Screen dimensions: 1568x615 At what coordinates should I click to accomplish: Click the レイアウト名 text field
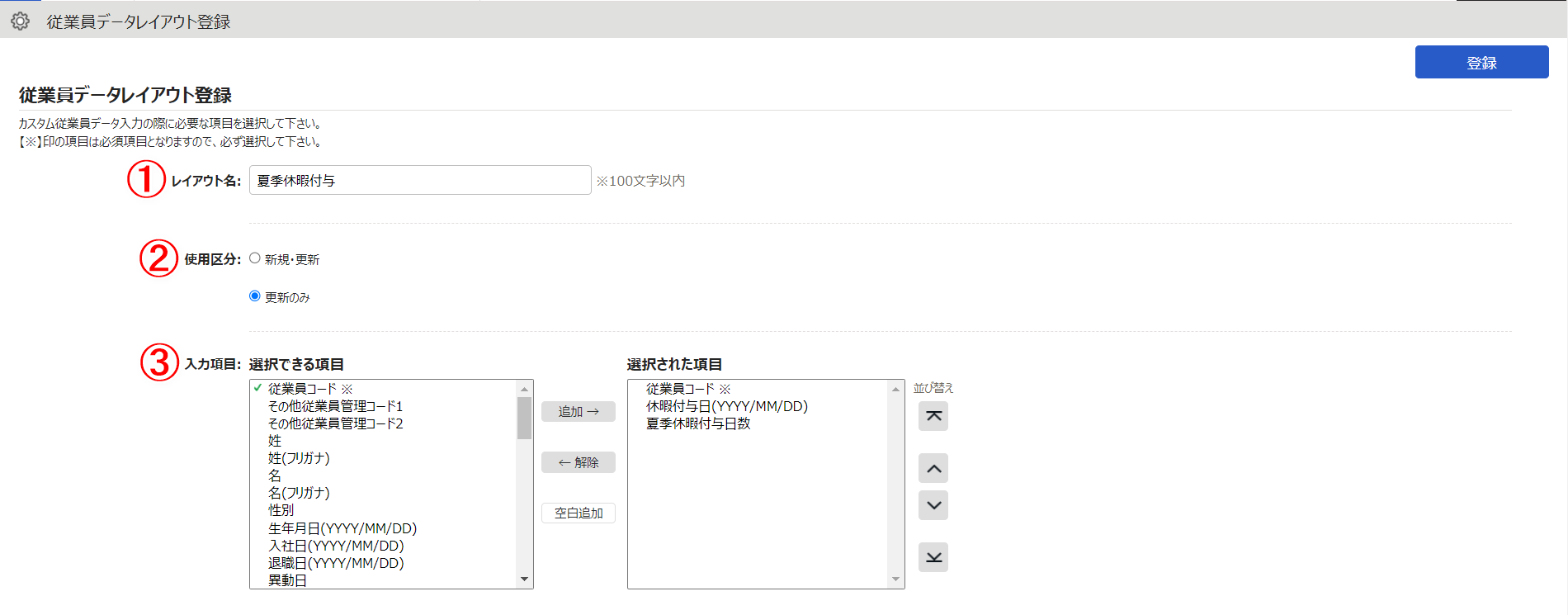(x=420, y=180)
